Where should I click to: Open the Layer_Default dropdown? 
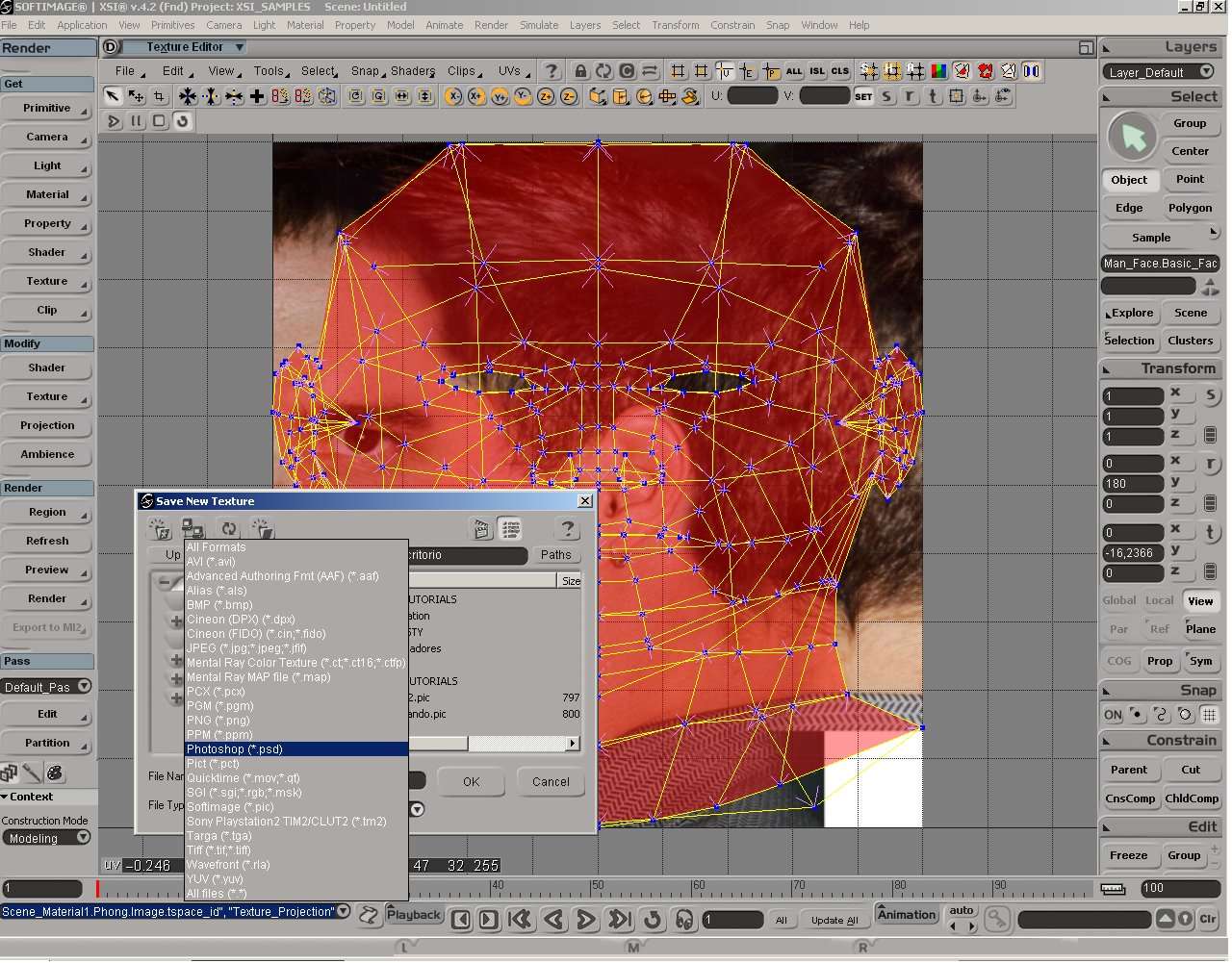pos(1206,72)
